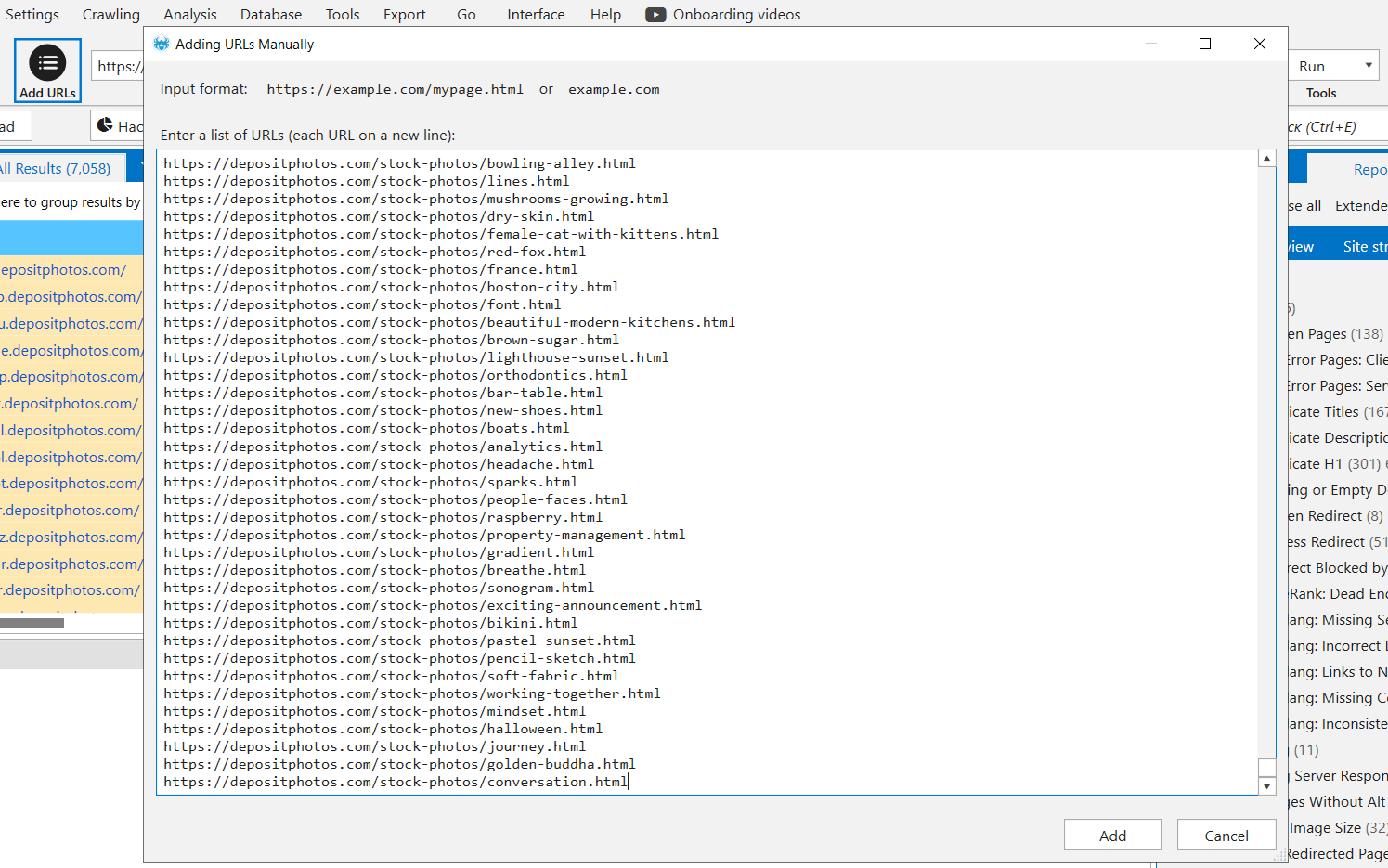Select the Duplicate Titles issue
The width and height of the screenshot is (1388, 868).
tap(1338, 411)
